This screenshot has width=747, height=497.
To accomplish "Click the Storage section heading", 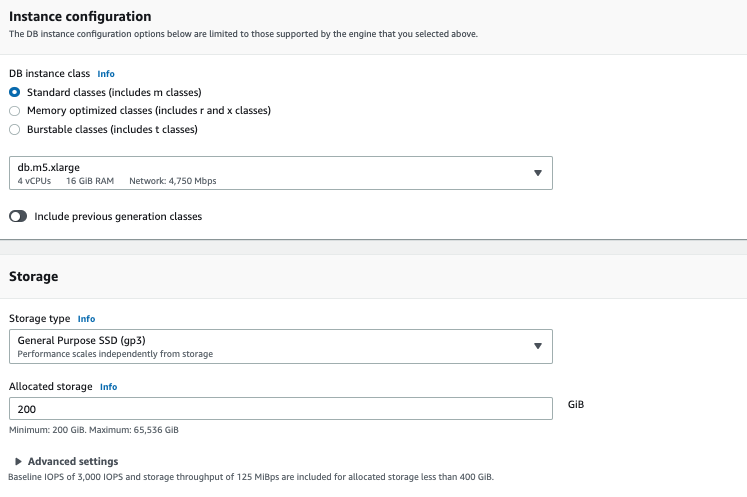I will 33,276.
